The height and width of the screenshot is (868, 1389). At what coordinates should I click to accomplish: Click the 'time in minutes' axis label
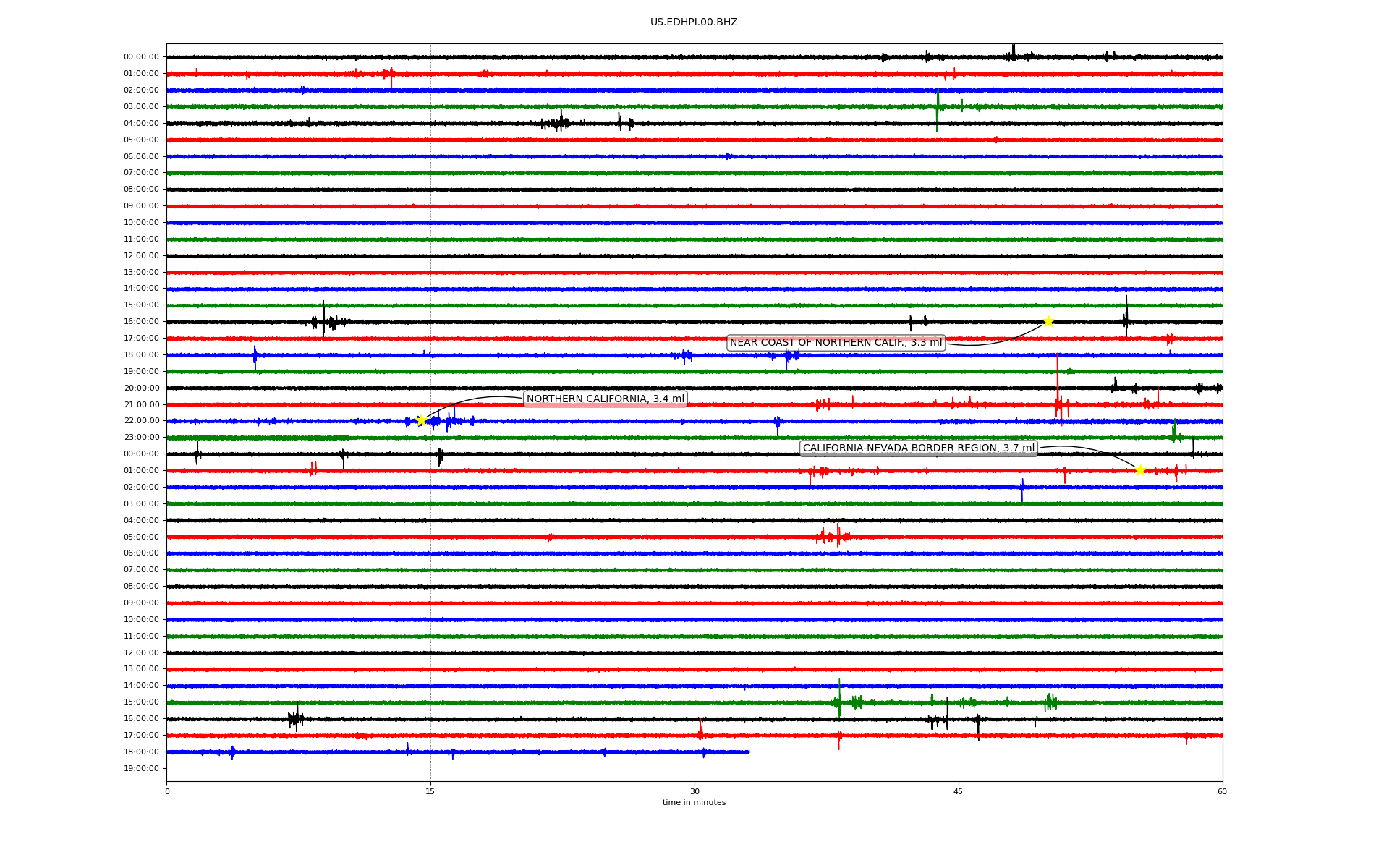[694, 803]
